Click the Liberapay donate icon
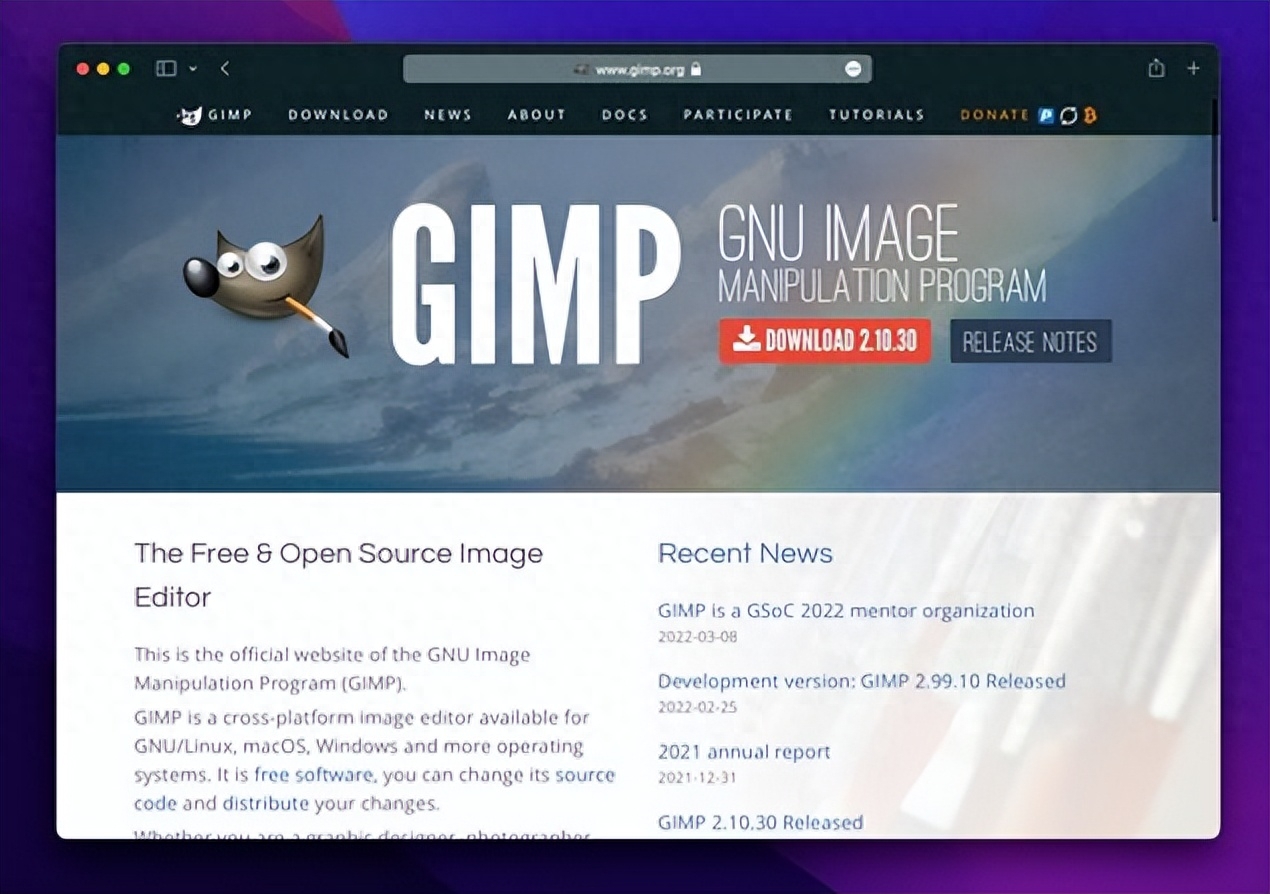The width and height of the screenshot is (1270, 894). 1068,115
